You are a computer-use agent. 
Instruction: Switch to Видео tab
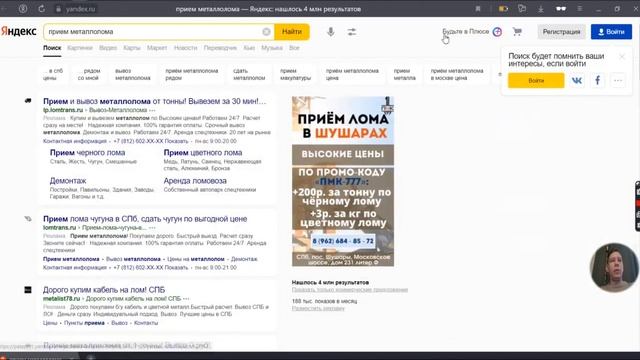tap(108, 48)
